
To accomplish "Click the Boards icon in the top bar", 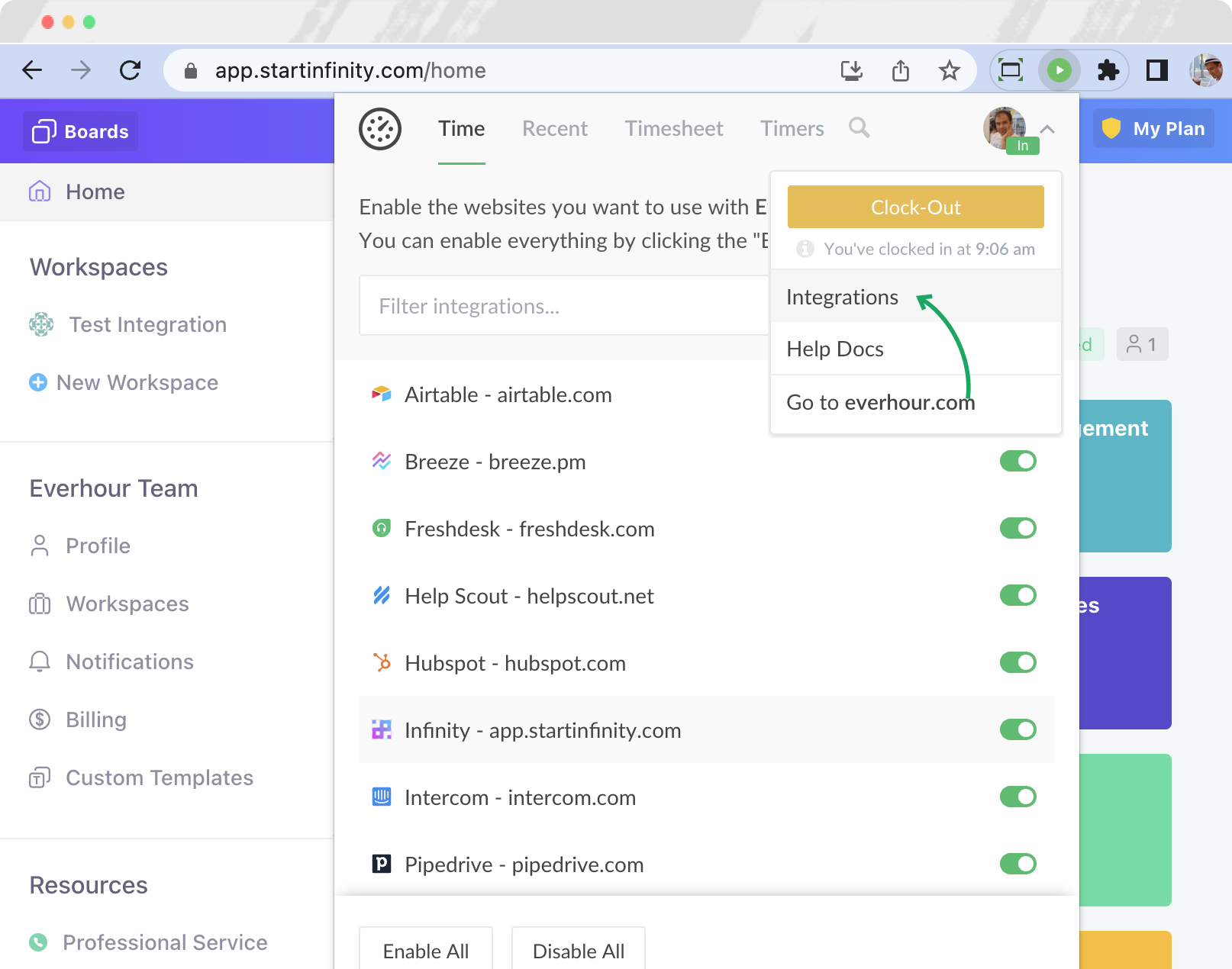I will 44,130.
